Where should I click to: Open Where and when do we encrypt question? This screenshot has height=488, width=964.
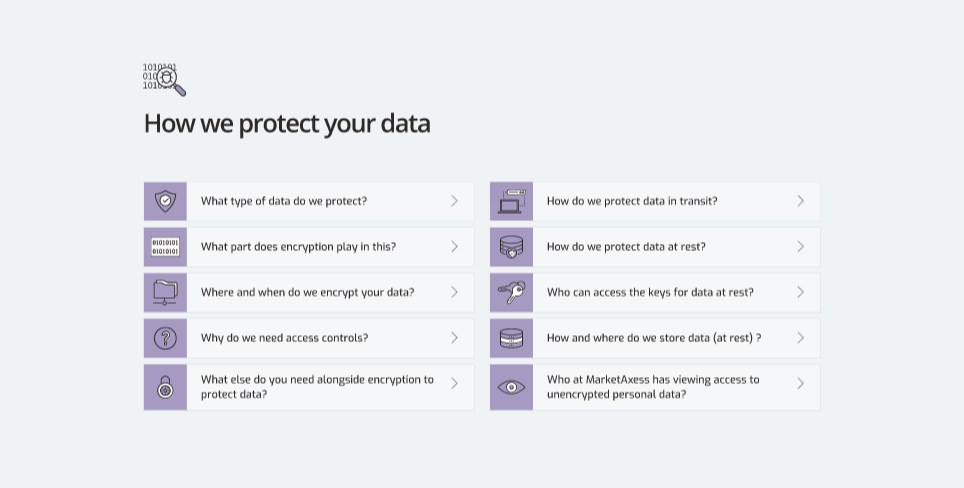coord(309,293)
